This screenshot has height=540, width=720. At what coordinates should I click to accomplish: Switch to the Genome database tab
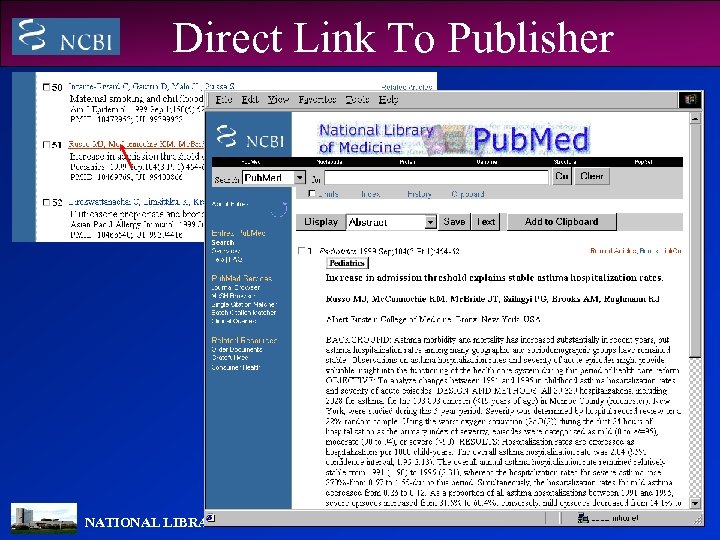(487, 162)
